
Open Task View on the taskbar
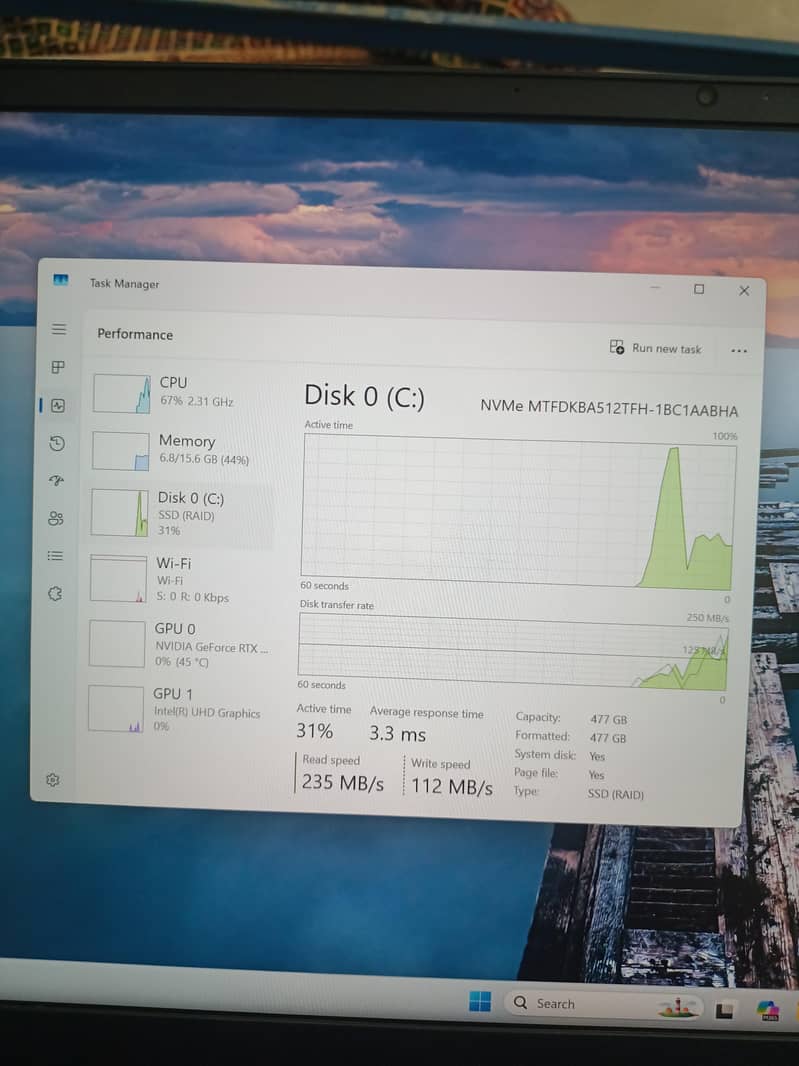pyautogui.click(x=724, y=1011)
